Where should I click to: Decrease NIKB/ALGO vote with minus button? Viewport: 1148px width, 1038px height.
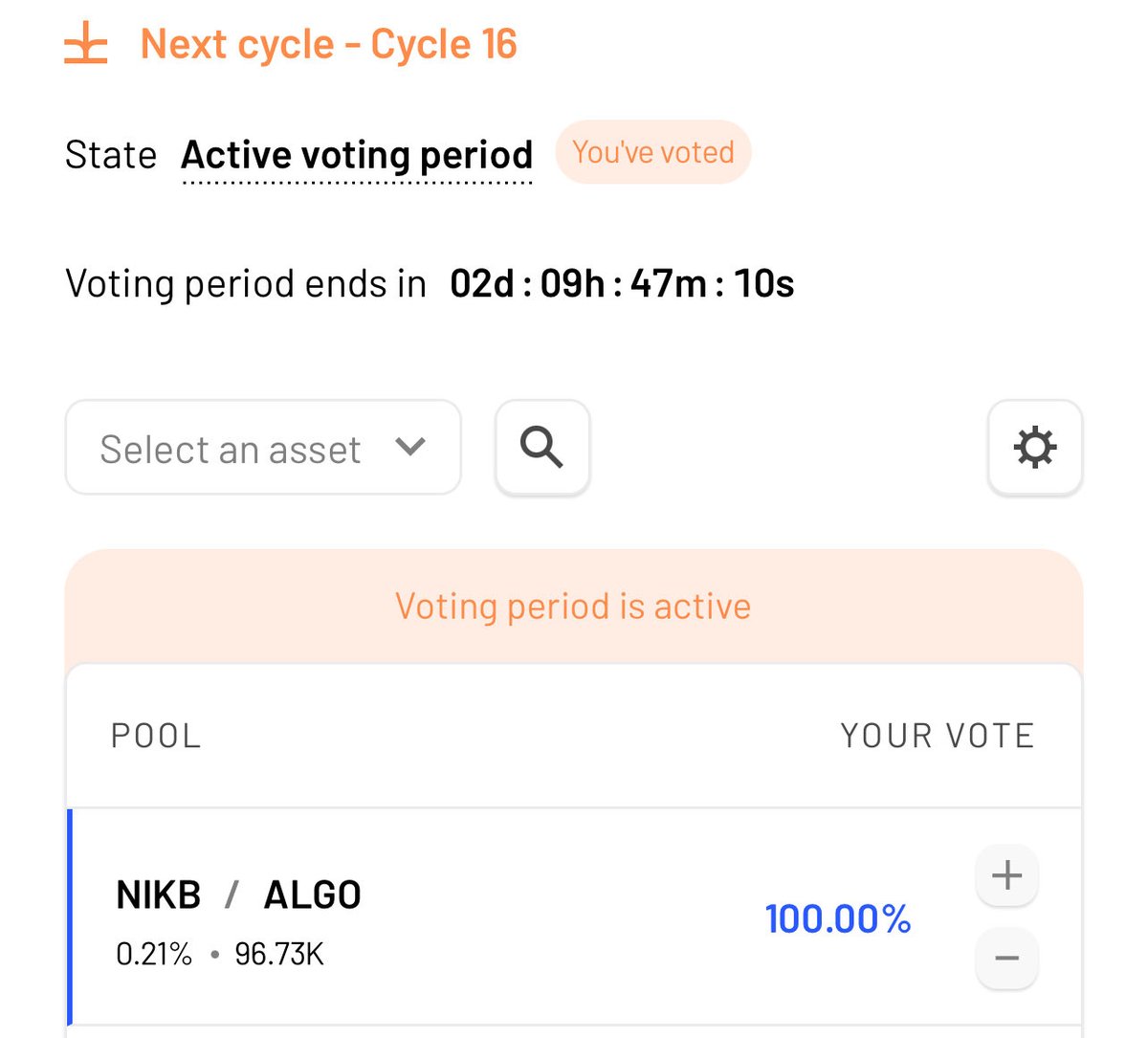[1006, 958]
